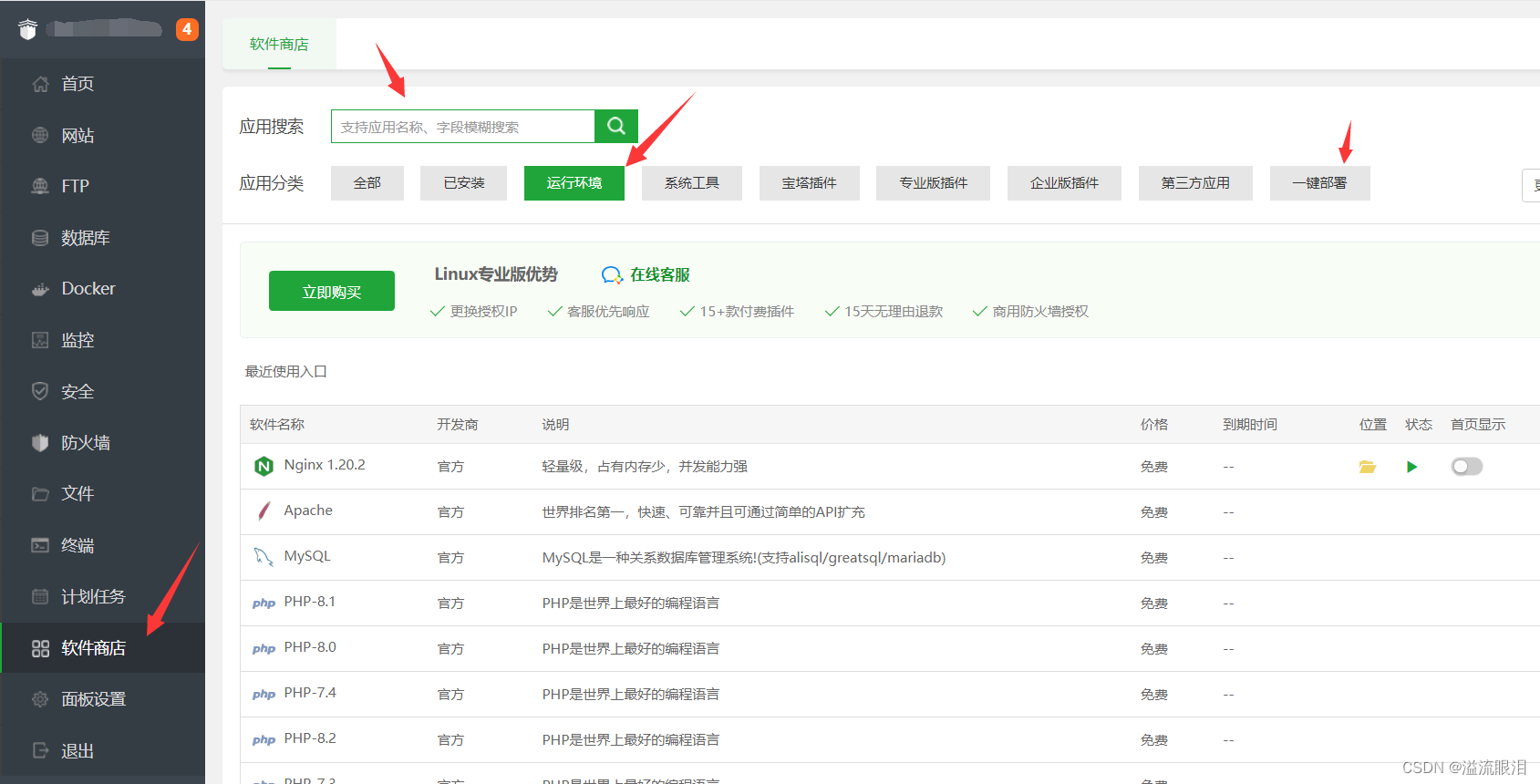Click the calendar icon beside 计划任务

click(40, 596)
